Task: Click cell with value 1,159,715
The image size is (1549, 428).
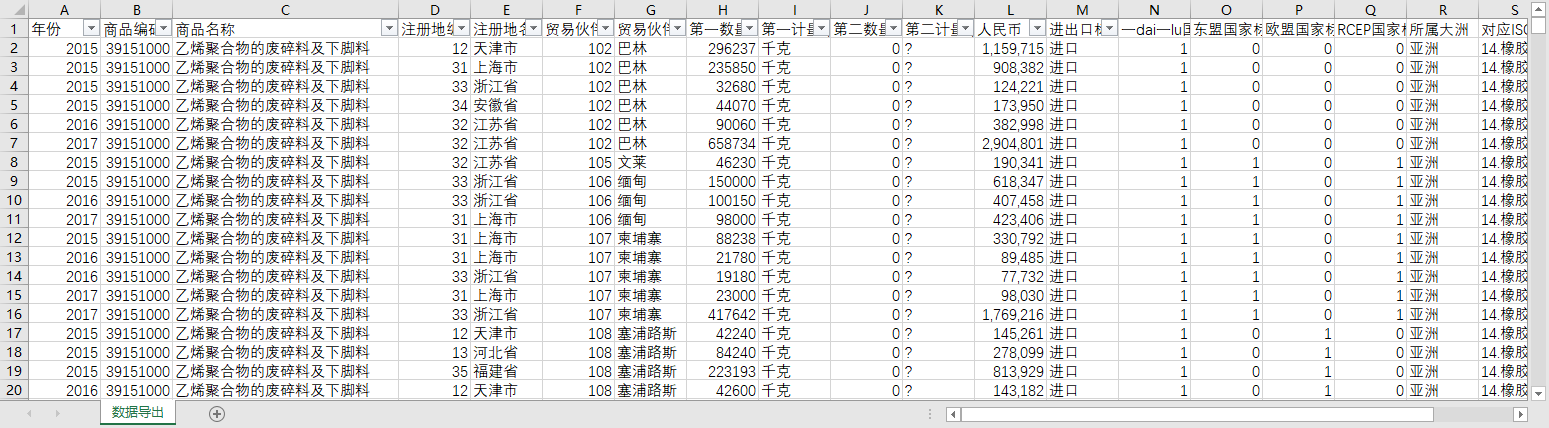Action: click(x=1011, y=48)
